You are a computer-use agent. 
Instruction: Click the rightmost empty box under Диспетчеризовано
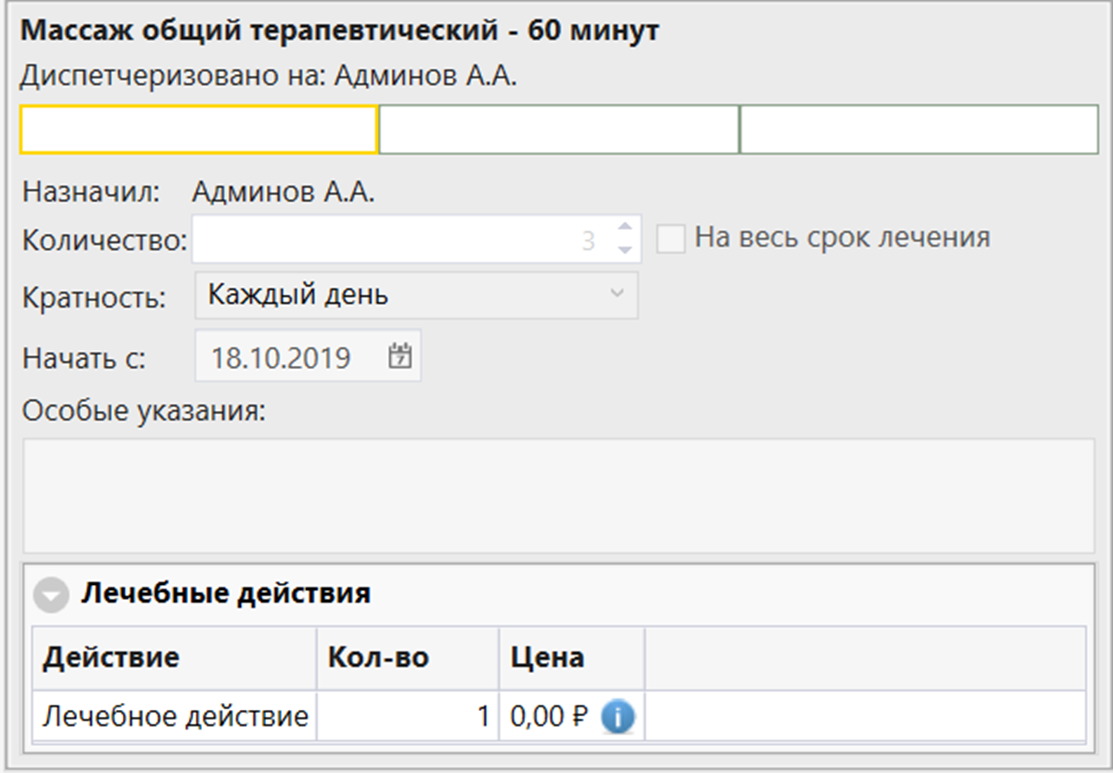click(x=918, y=130)
